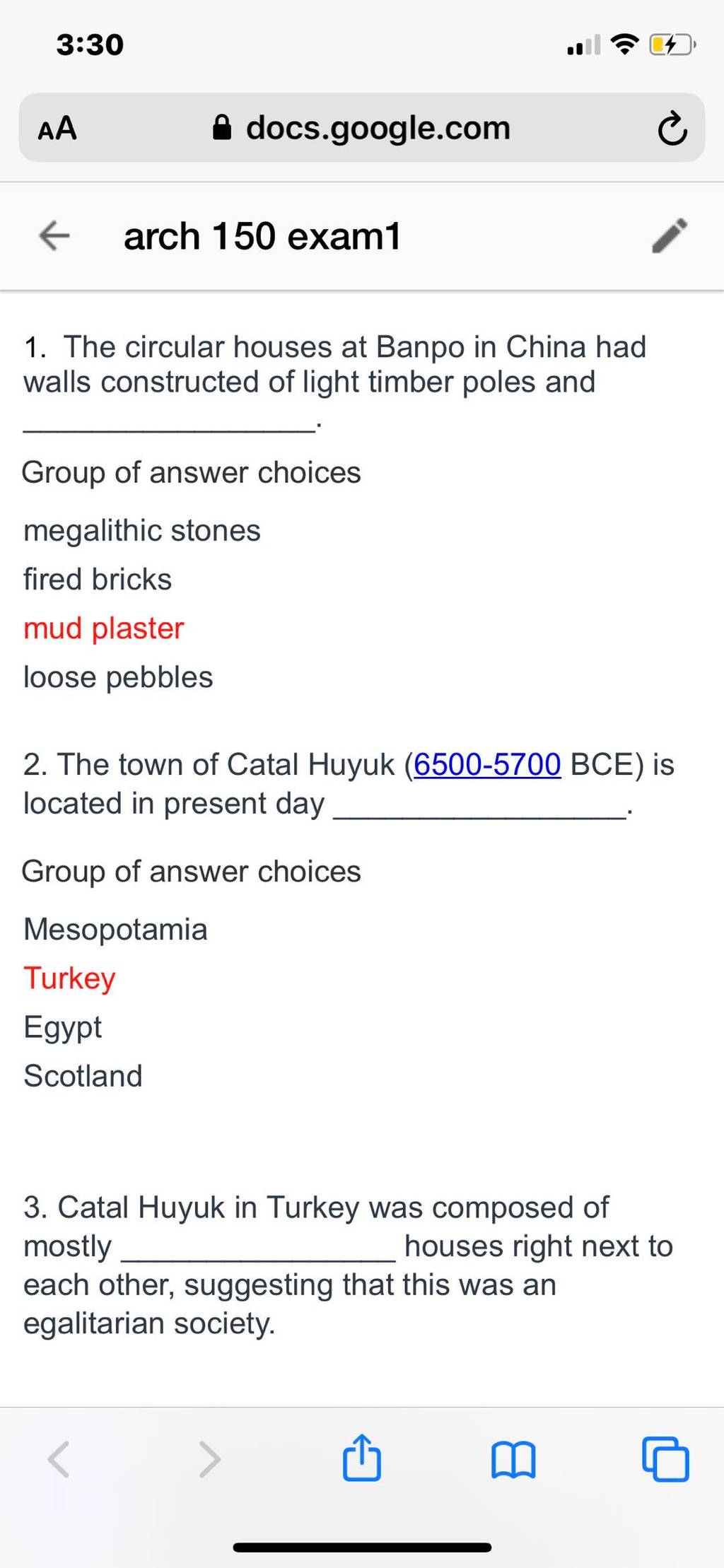Image resolution: width=724 pixels, height=1568 pixels.
Task: Open edit mode with the pencil icon
Action: tap(669, 235)
